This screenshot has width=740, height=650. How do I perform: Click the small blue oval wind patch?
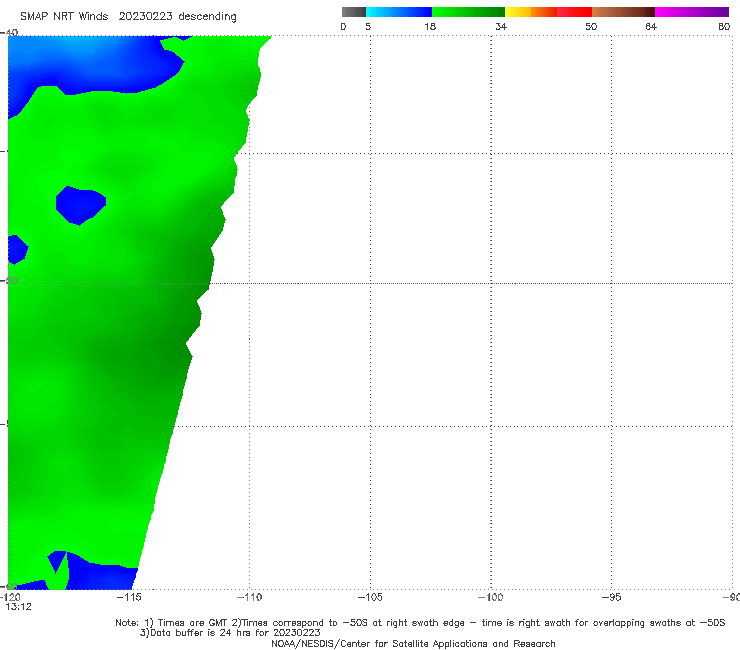pyautogui.click(x=80, y=205)
